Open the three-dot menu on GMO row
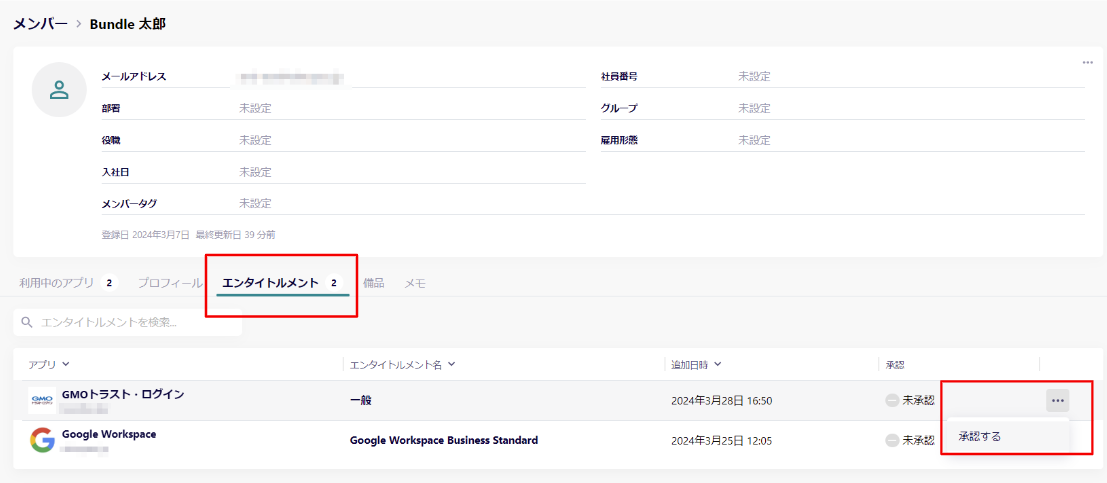 1058,400
